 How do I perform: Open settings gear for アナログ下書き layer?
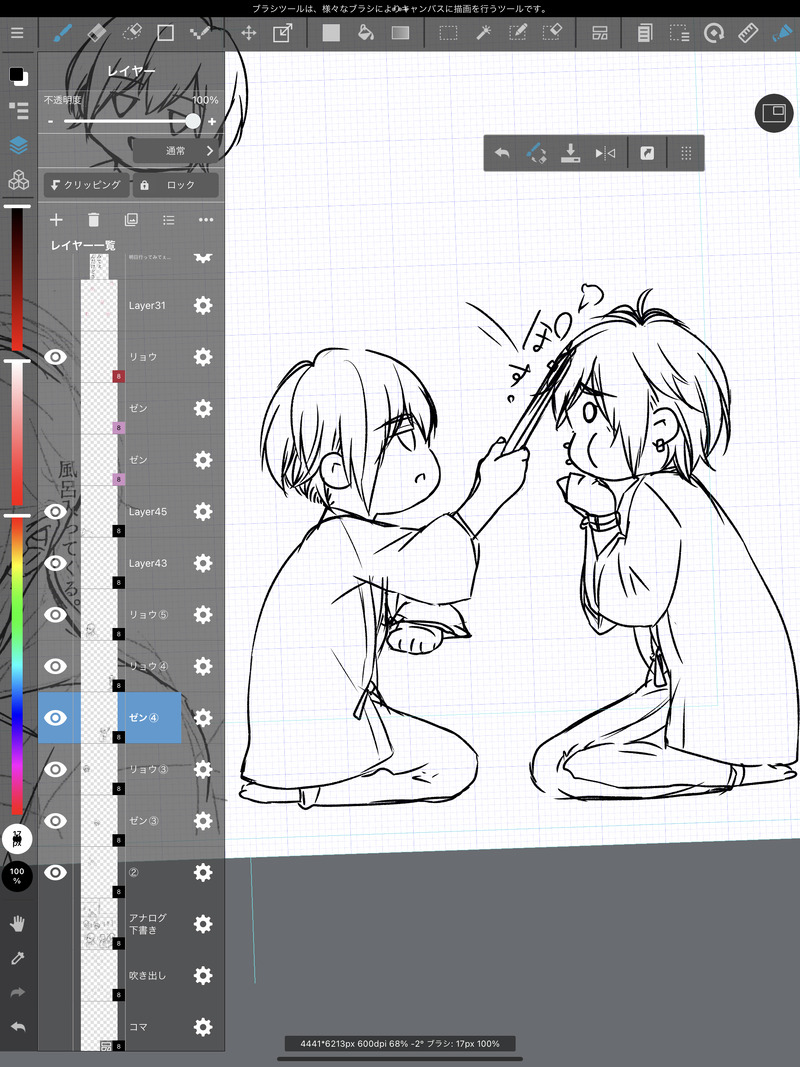(x=203, y=923)
